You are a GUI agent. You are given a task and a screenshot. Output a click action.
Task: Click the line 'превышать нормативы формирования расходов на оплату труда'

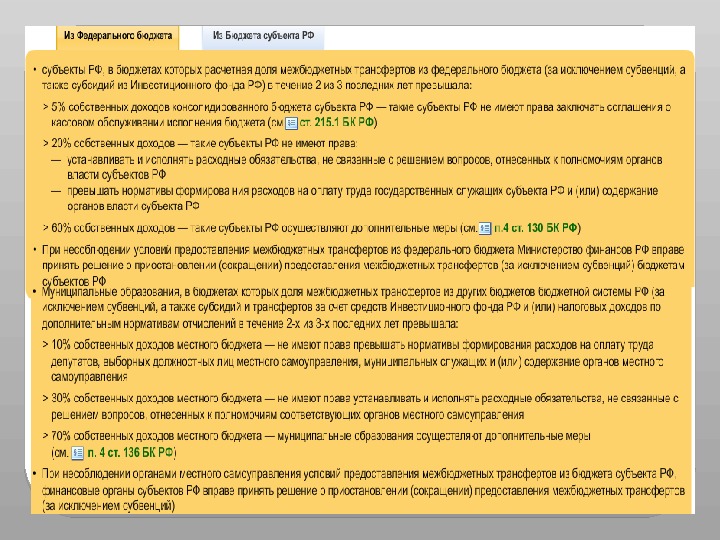click(362, 198)
